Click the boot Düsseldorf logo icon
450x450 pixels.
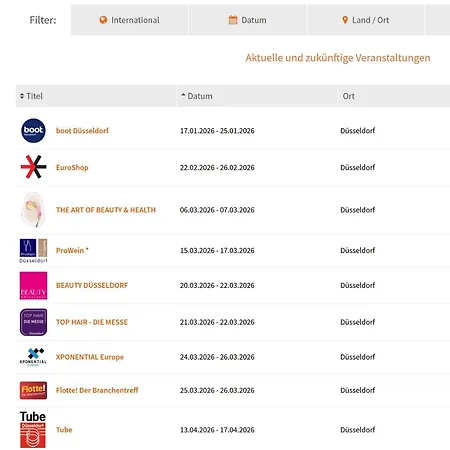tap(33, 131)
